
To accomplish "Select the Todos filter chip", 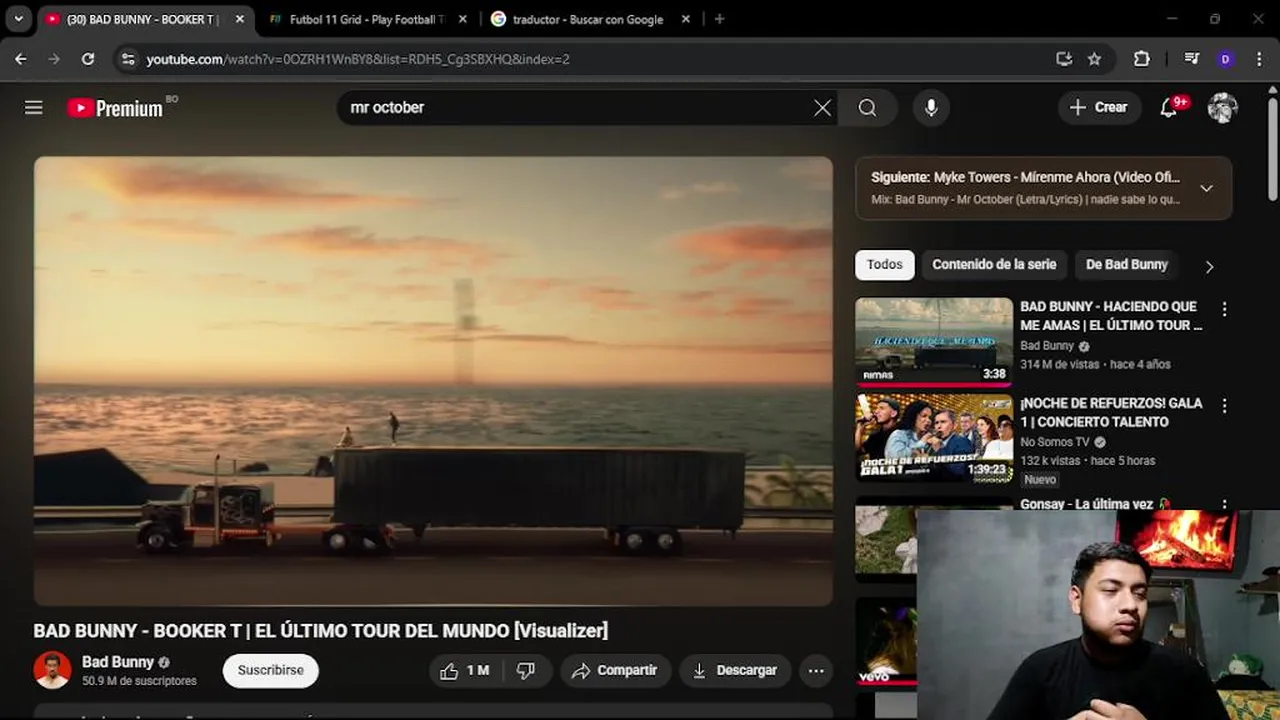I will tap(884, 265).
